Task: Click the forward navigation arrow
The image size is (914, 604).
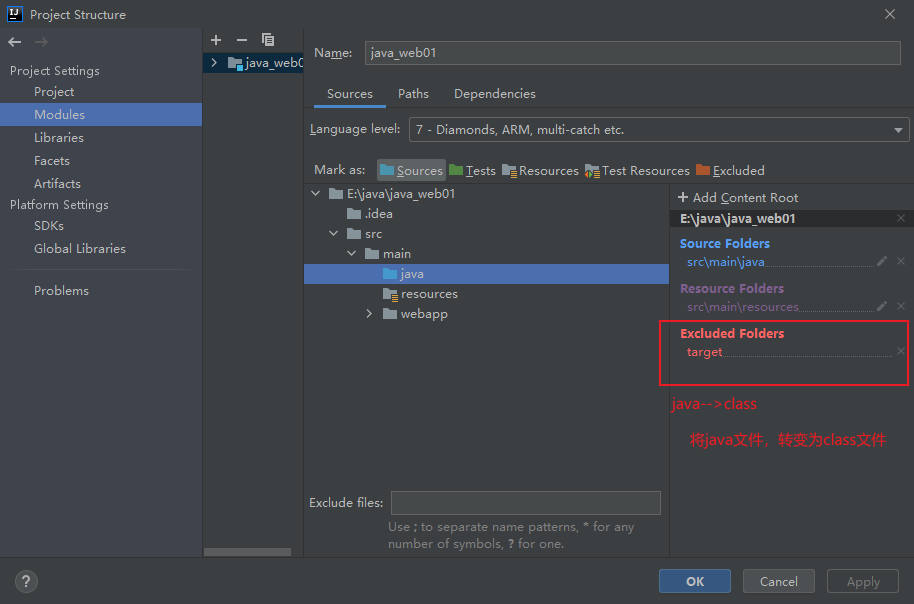Action: click(x=41, y=42)
